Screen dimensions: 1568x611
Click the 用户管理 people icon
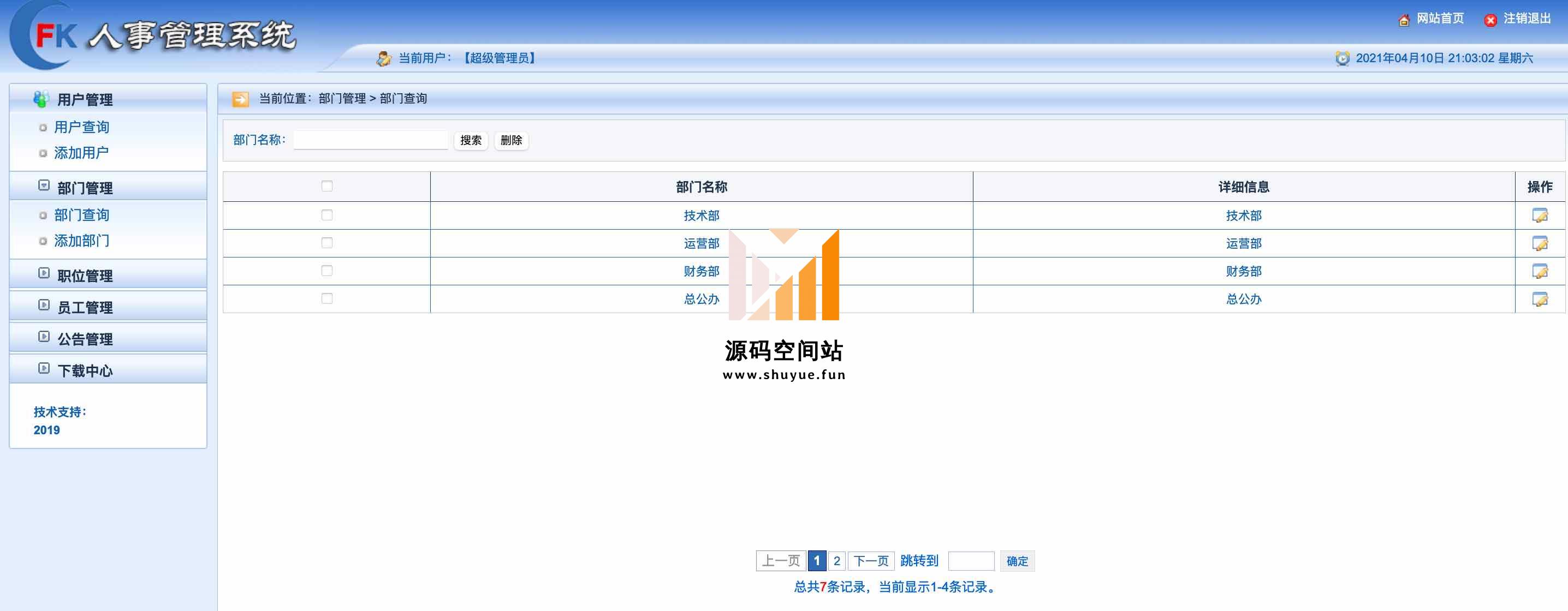tap(41, 99)
